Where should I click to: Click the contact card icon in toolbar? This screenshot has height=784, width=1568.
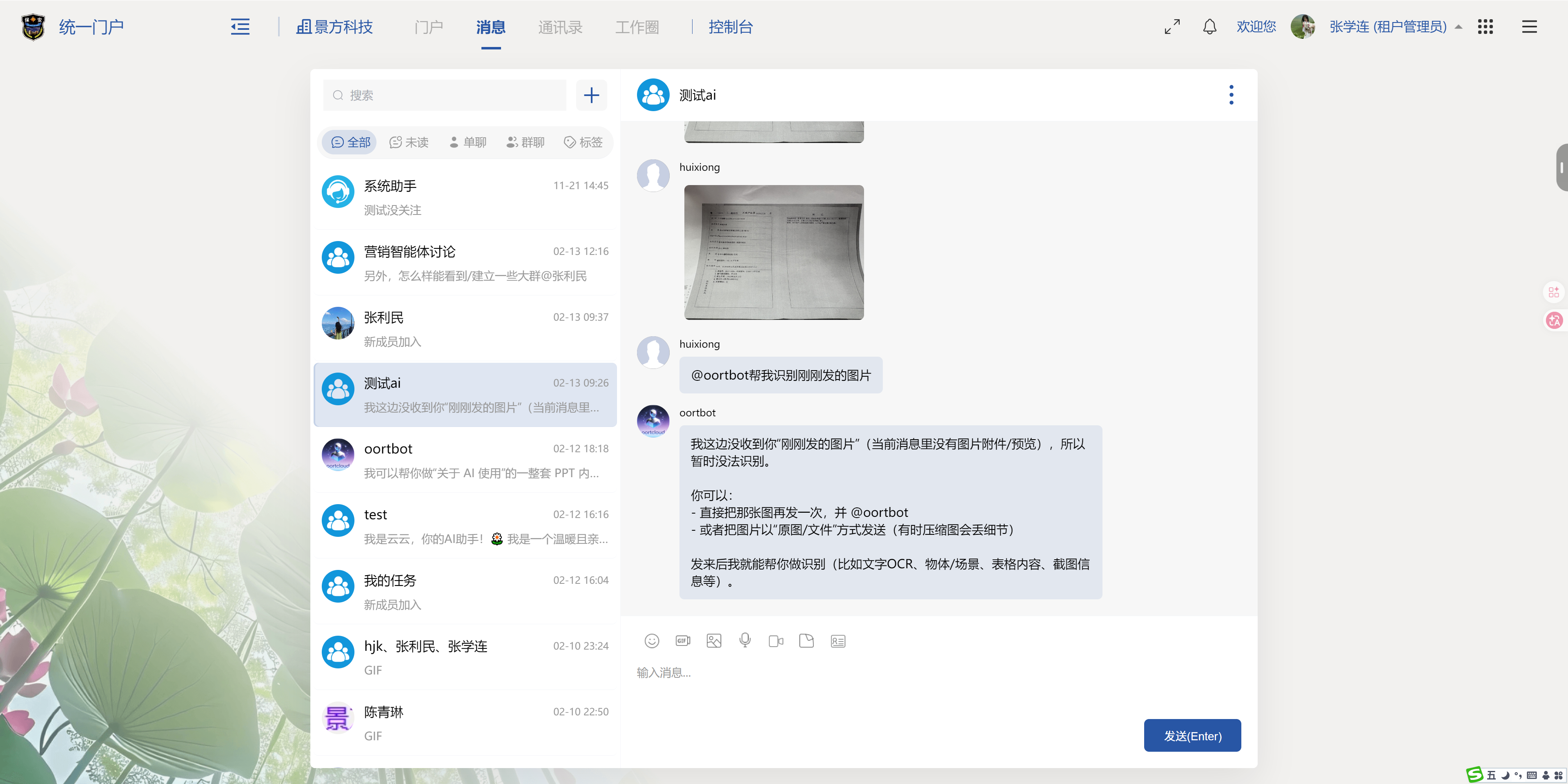[837, 641]
